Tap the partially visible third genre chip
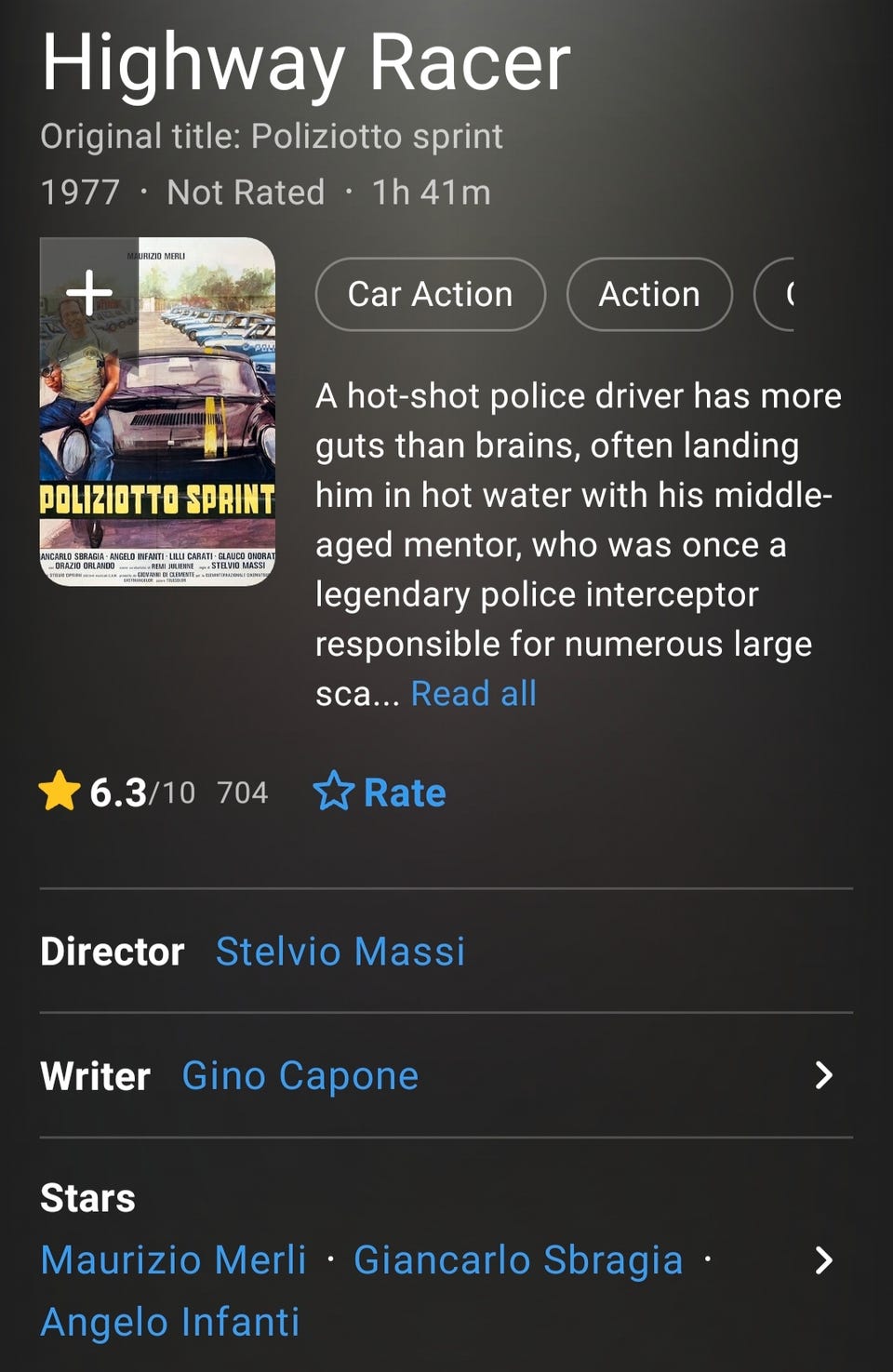 776,294
